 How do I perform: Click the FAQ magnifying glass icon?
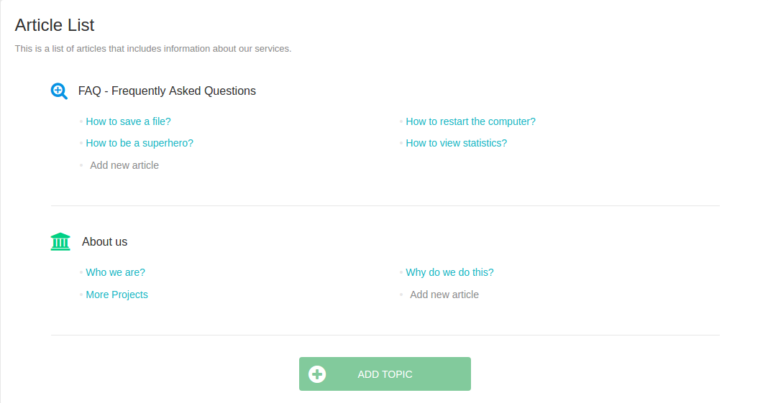(59, 91)
